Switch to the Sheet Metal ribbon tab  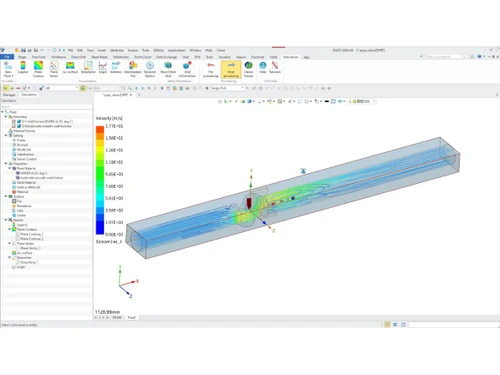[x=99, y=57]
